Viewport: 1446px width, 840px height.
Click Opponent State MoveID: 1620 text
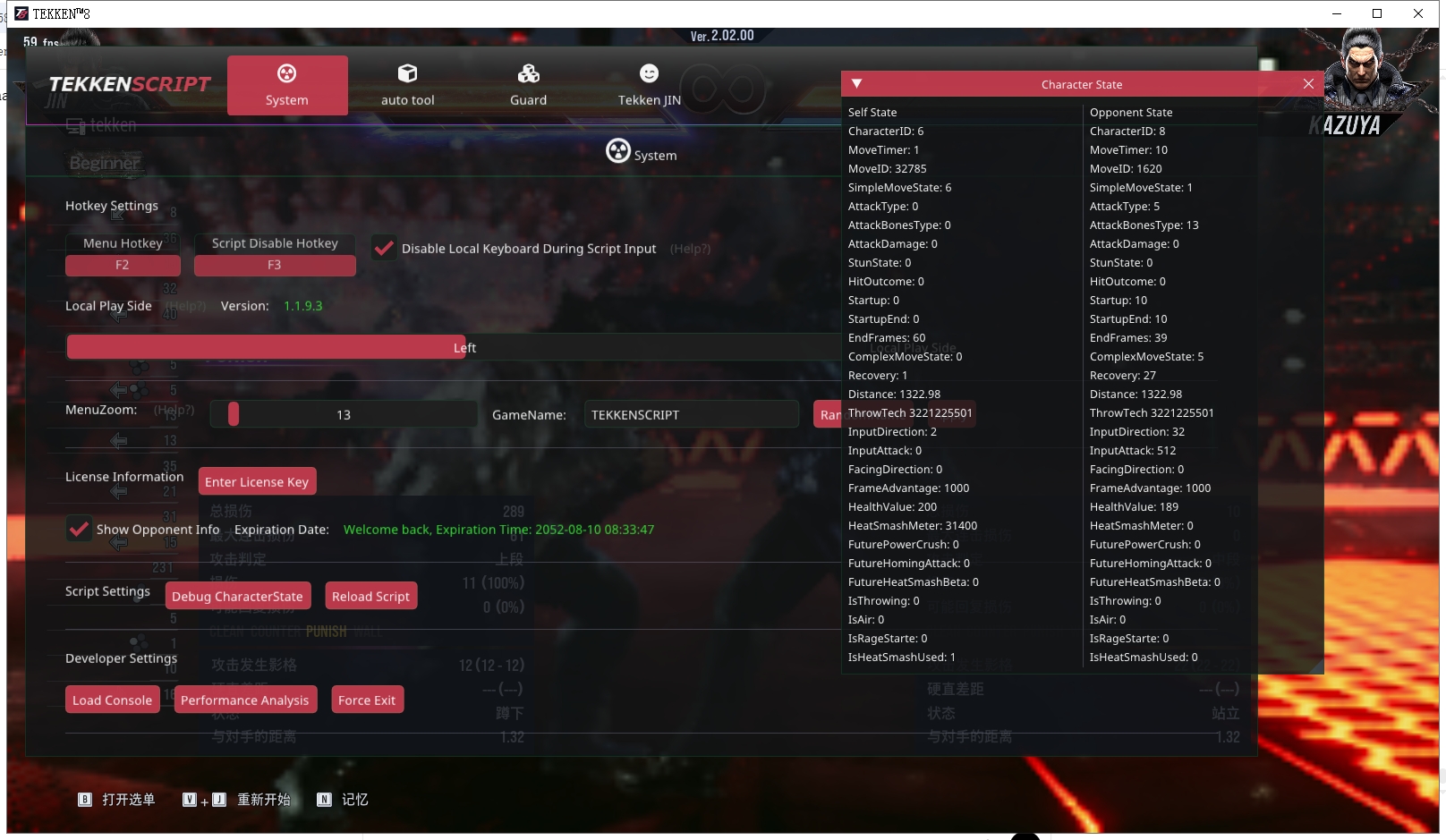1126,168
